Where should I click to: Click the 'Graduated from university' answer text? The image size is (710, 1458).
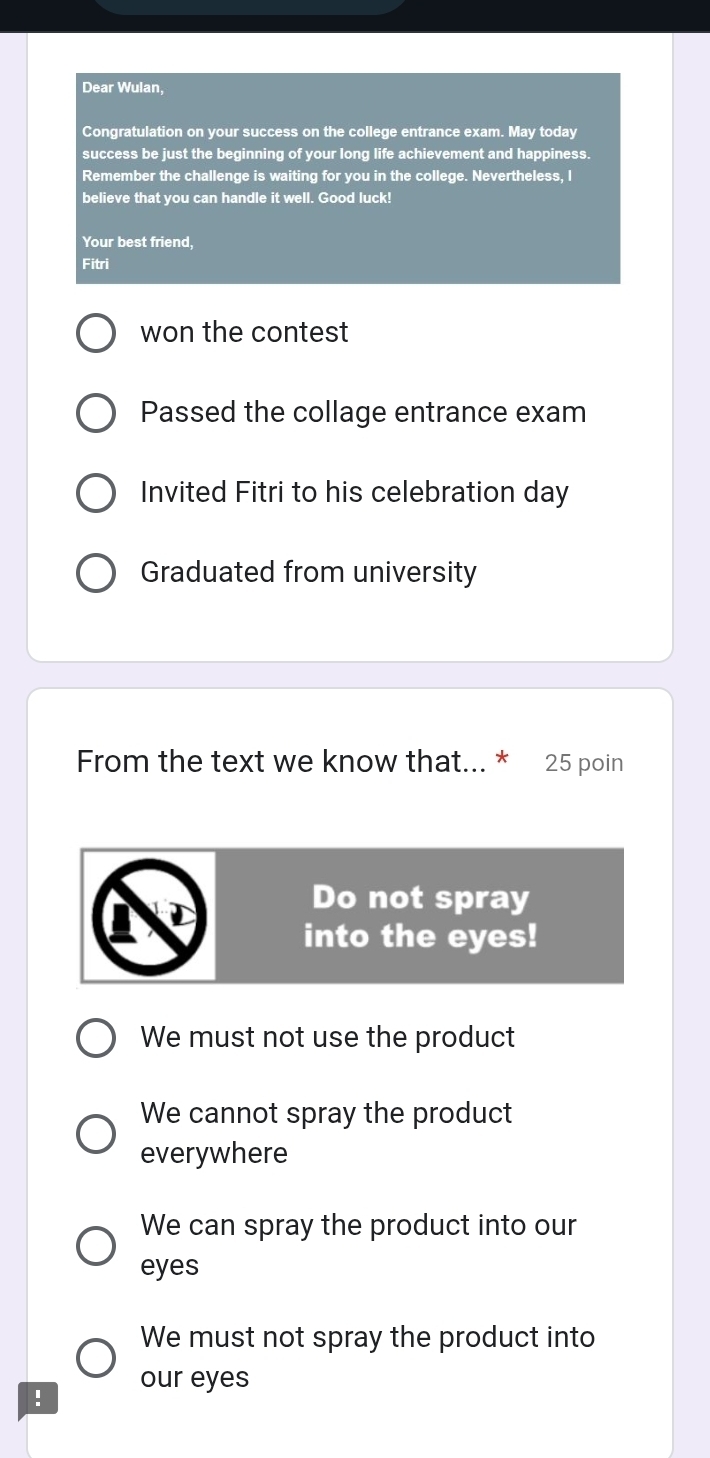309,573
